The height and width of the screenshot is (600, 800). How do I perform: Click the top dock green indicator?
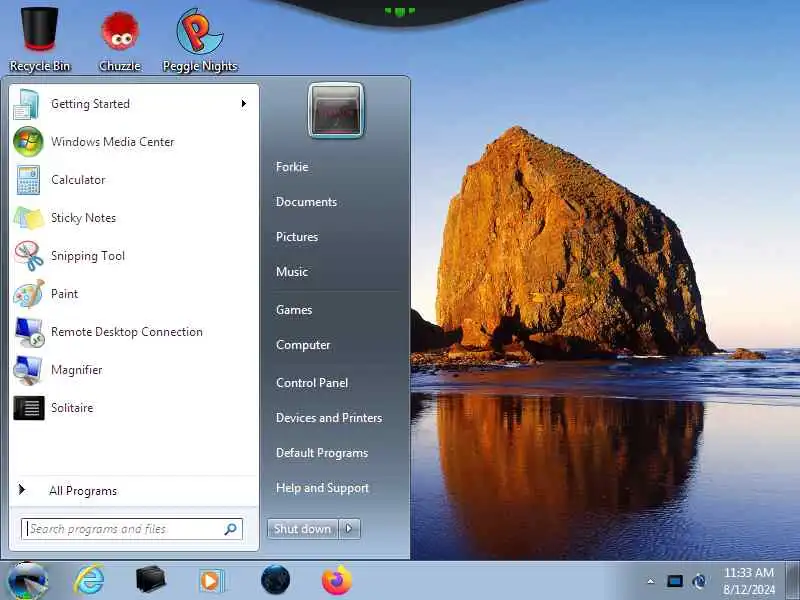(399, 11)
